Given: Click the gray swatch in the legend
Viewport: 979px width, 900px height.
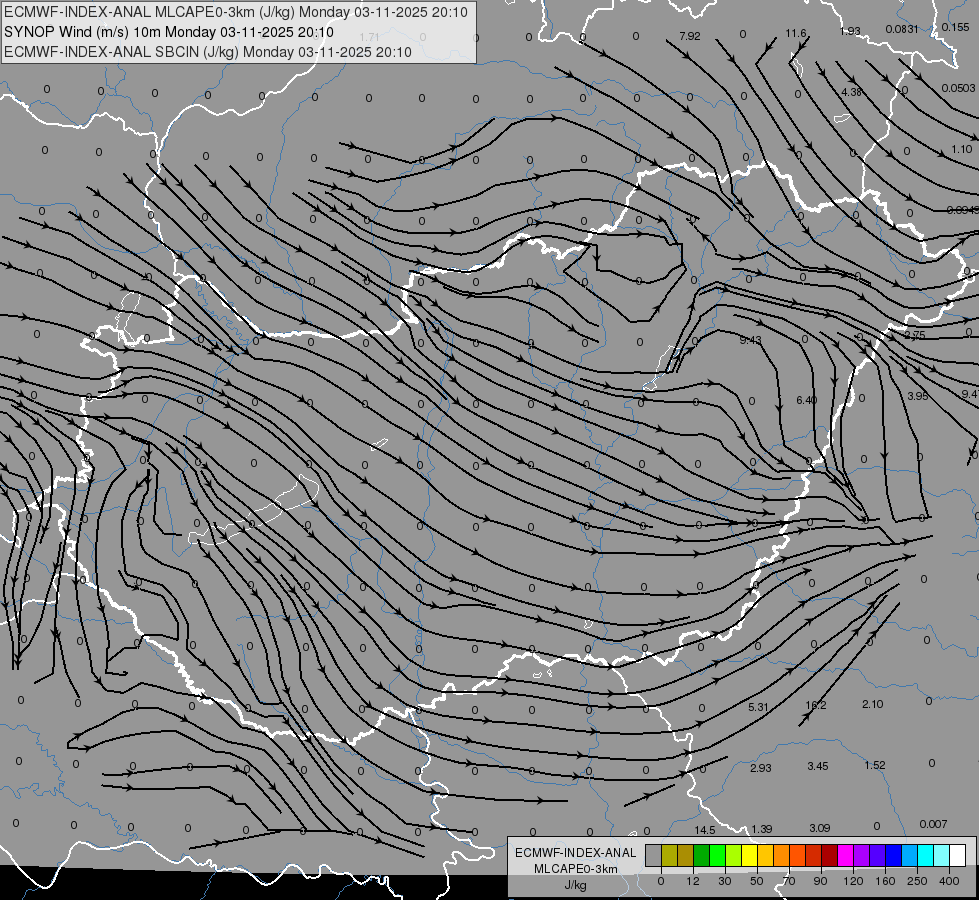Looking at the screenshot, I should tap(654, 856).
